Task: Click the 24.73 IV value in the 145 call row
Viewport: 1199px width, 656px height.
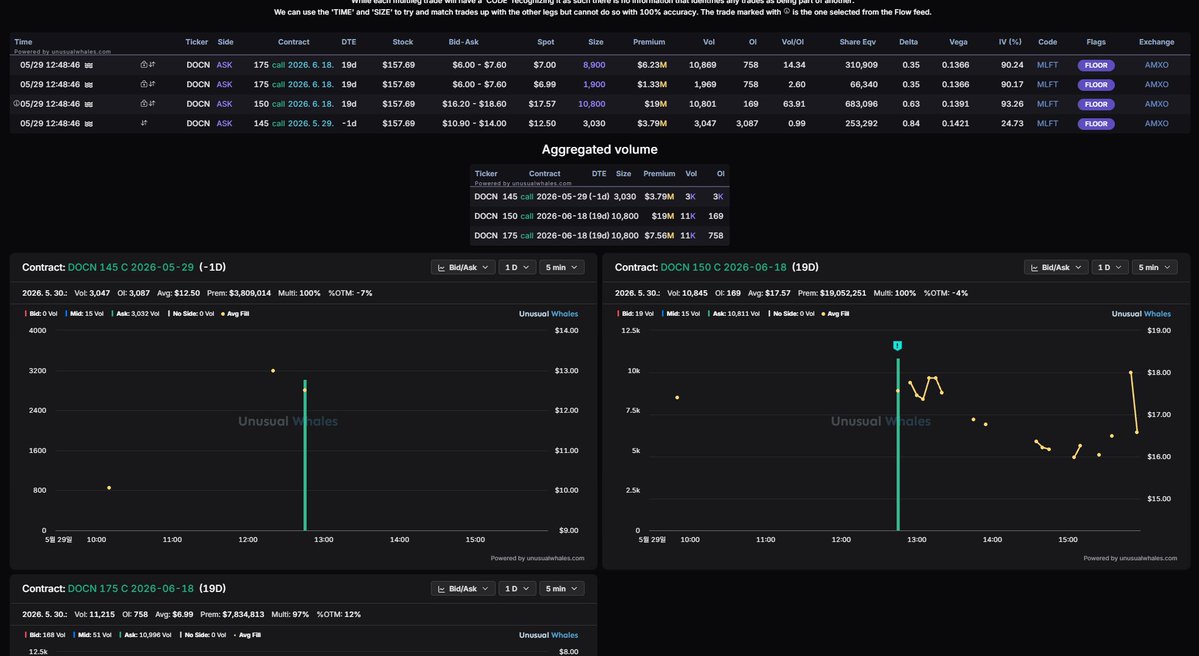Action: (1012, 123)
